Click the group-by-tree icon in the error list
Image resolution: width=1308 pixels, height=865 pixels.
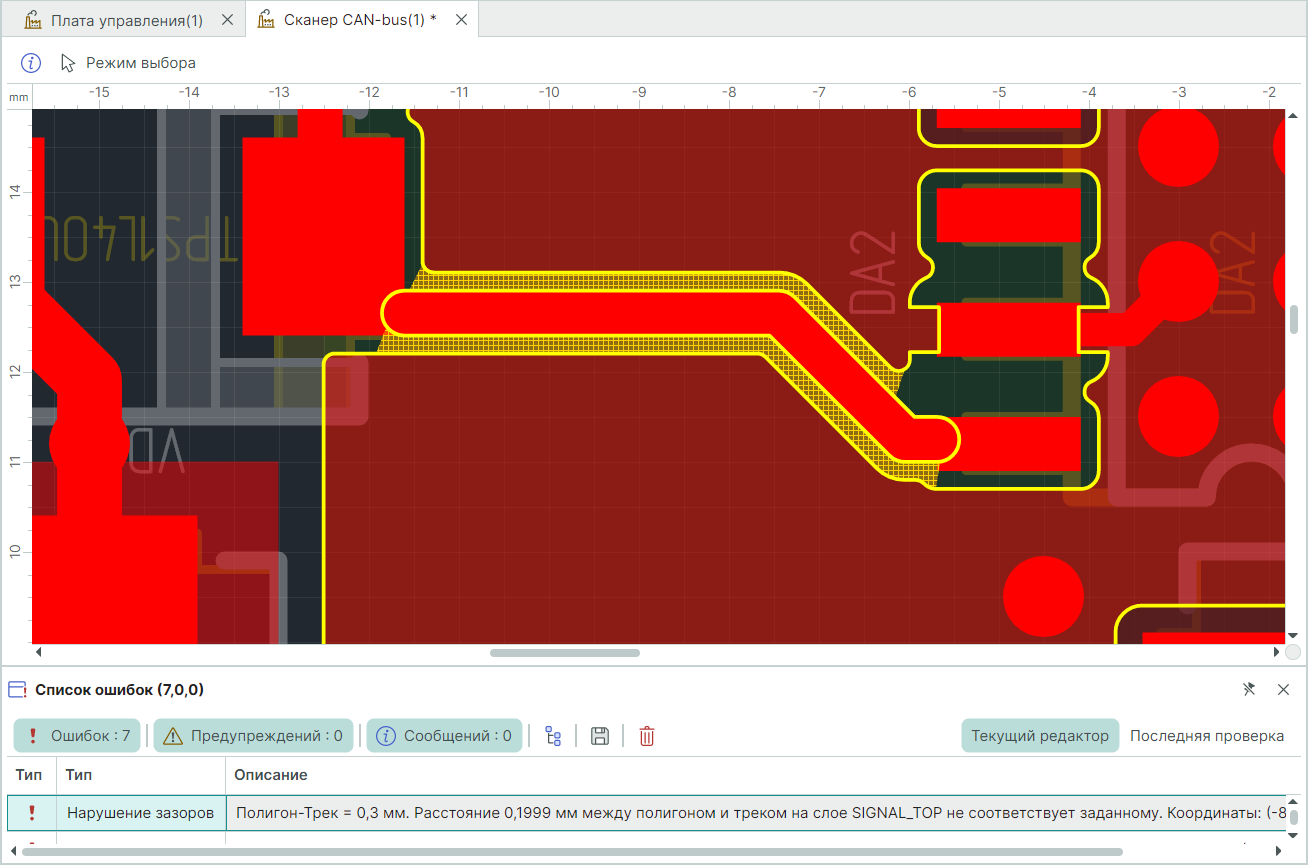pyautogui.click(x=553, y=736)
